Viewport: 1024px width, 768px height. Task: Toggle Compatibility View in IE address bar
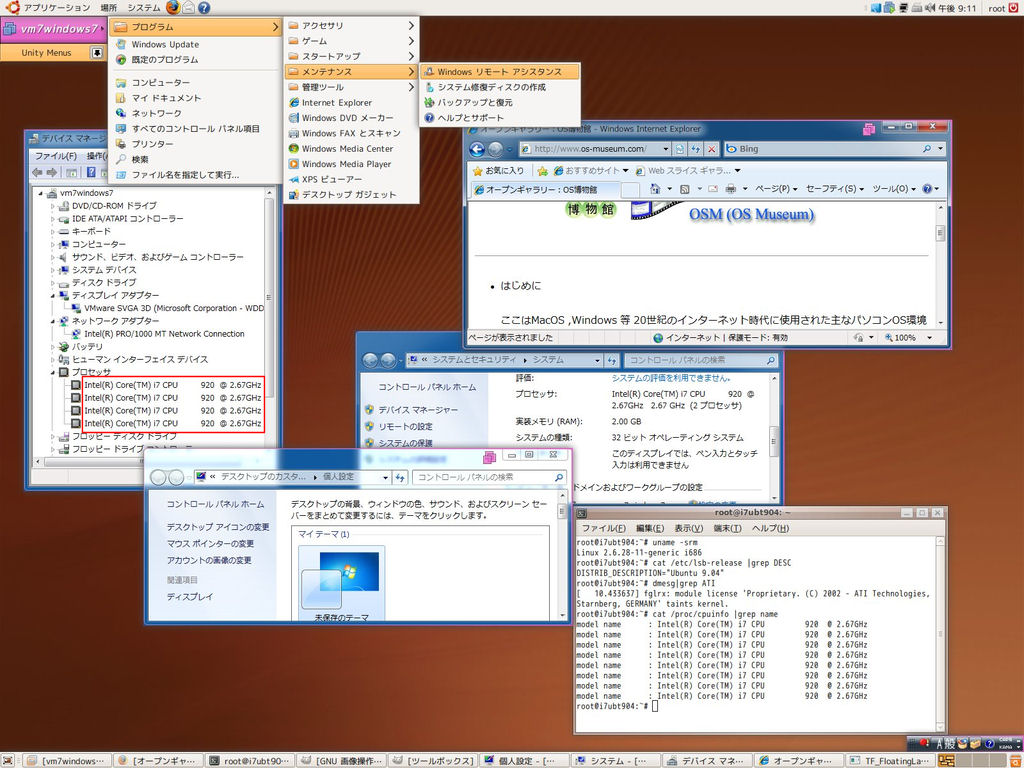coord(680,149)
